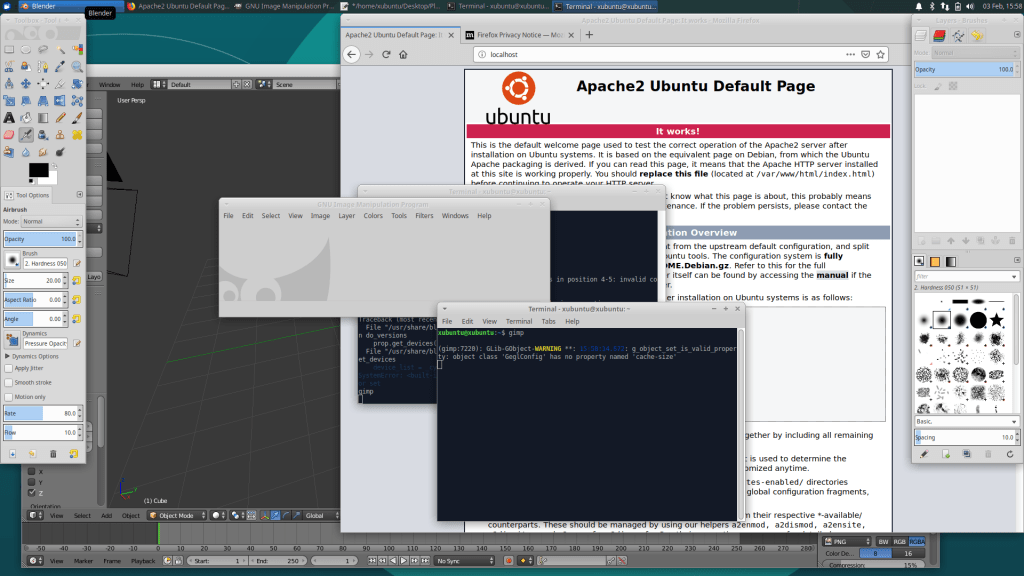Check the Smooth stroke option
This screenshot has height=576, width=1024.
point(9,382)
